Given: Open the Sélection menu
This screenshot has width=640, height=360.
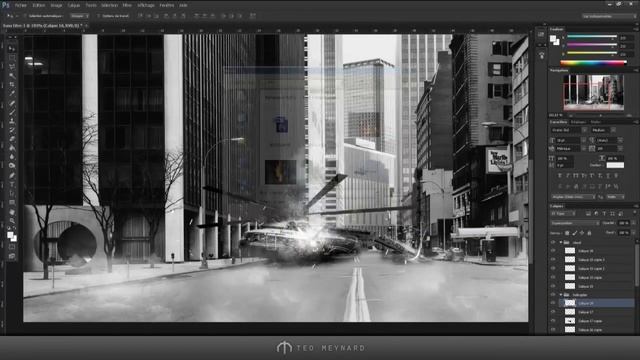Looking at the screenshot, I should (x=109, y=5).
